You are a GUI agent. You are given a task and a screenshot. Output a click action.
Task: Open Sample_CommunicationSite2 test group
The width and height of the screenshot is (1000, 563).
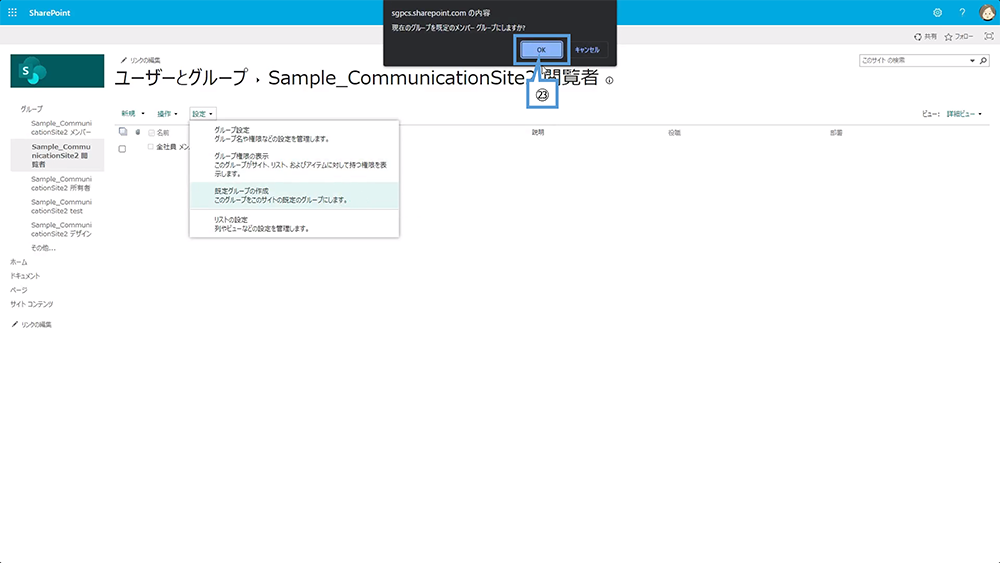point(61,207)
